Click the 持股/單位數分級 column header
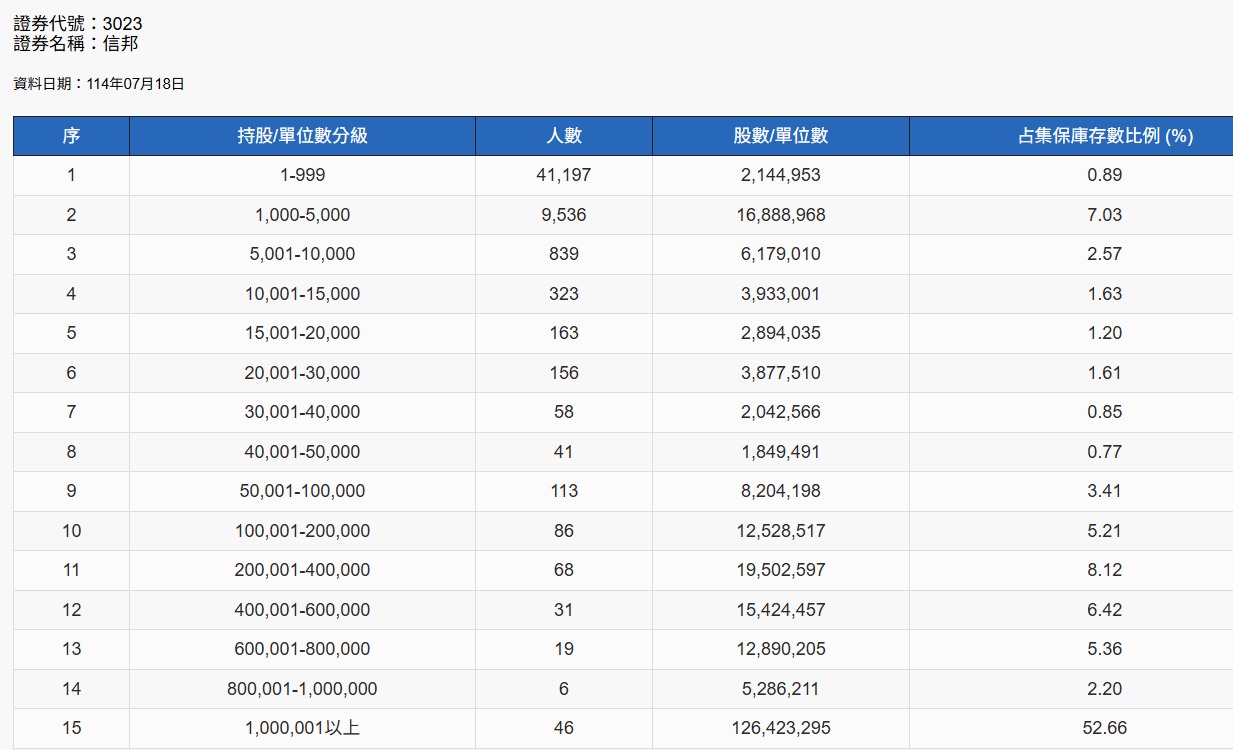The image size is (1233, 750). (x=302, y=136)
